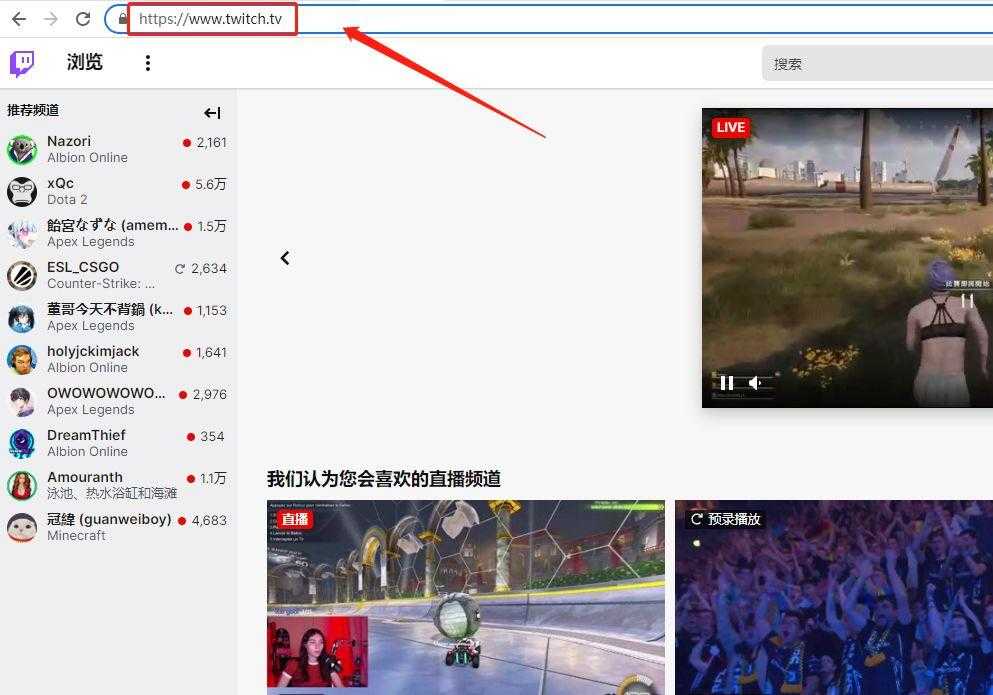
Task: Click the 我们认为您会喜欢的直播频道 heading
Action: pos(384,478)
